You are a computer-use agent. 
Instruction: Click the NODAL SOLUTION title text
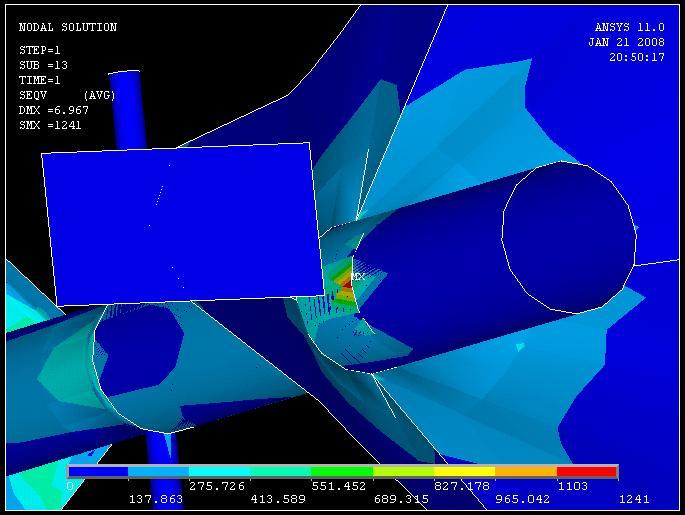pyautogui.click(x=68, y=27)
